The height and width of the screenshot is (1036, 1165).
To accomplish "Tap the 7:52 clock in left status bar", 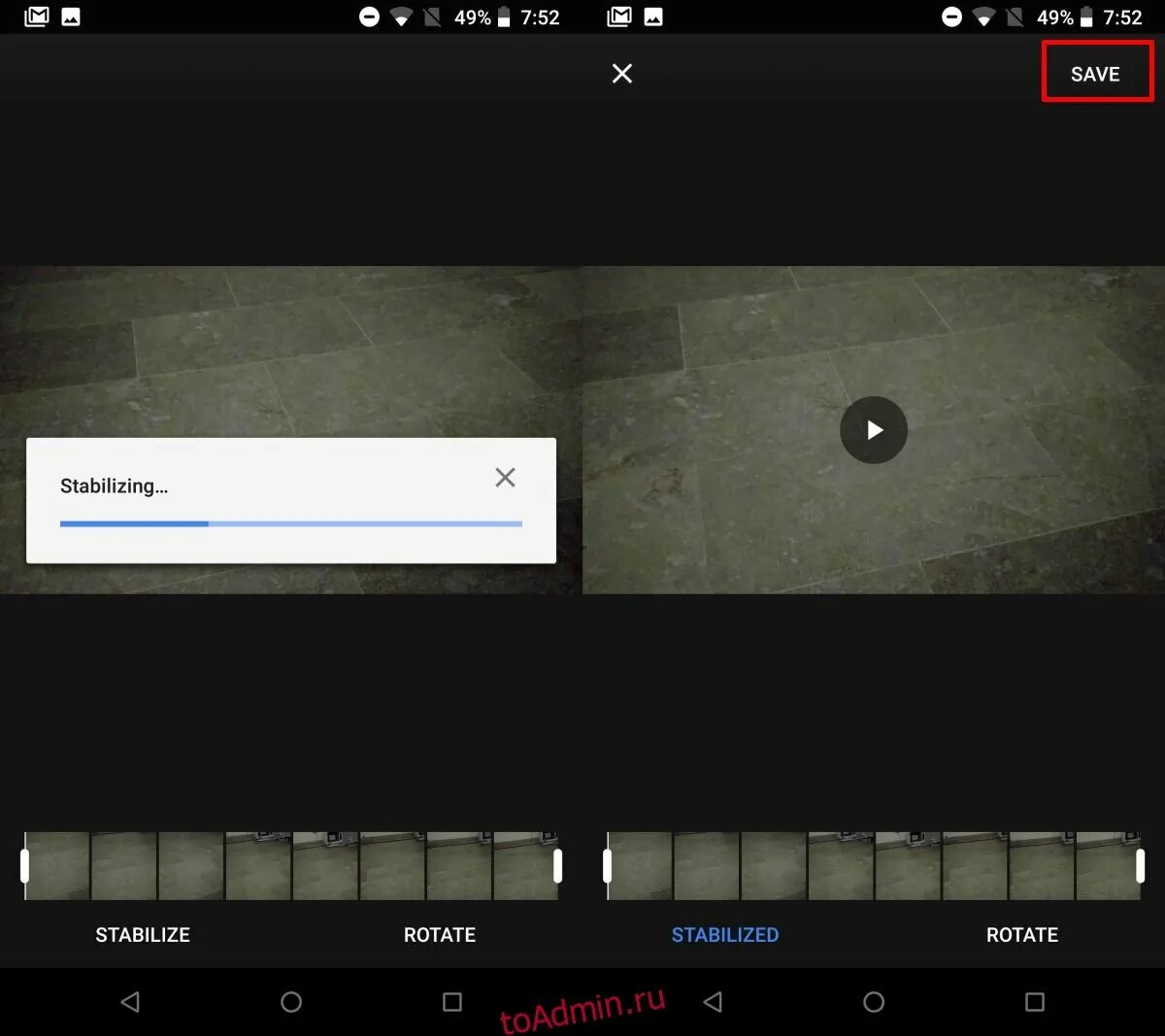I will click(540, 17).
